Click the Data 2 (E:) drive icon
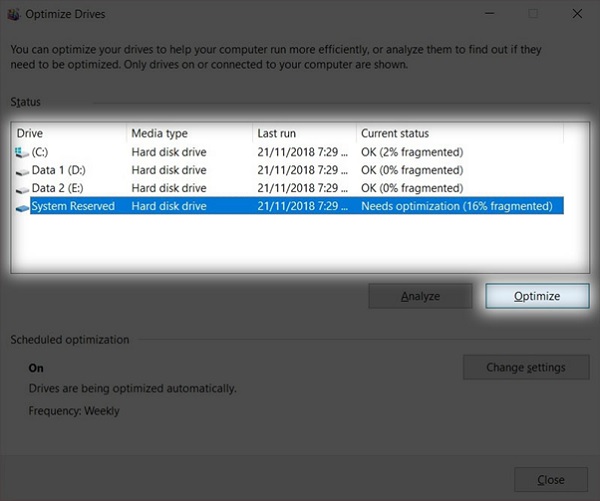Viewport: 600px width, 501px height. 23,188
